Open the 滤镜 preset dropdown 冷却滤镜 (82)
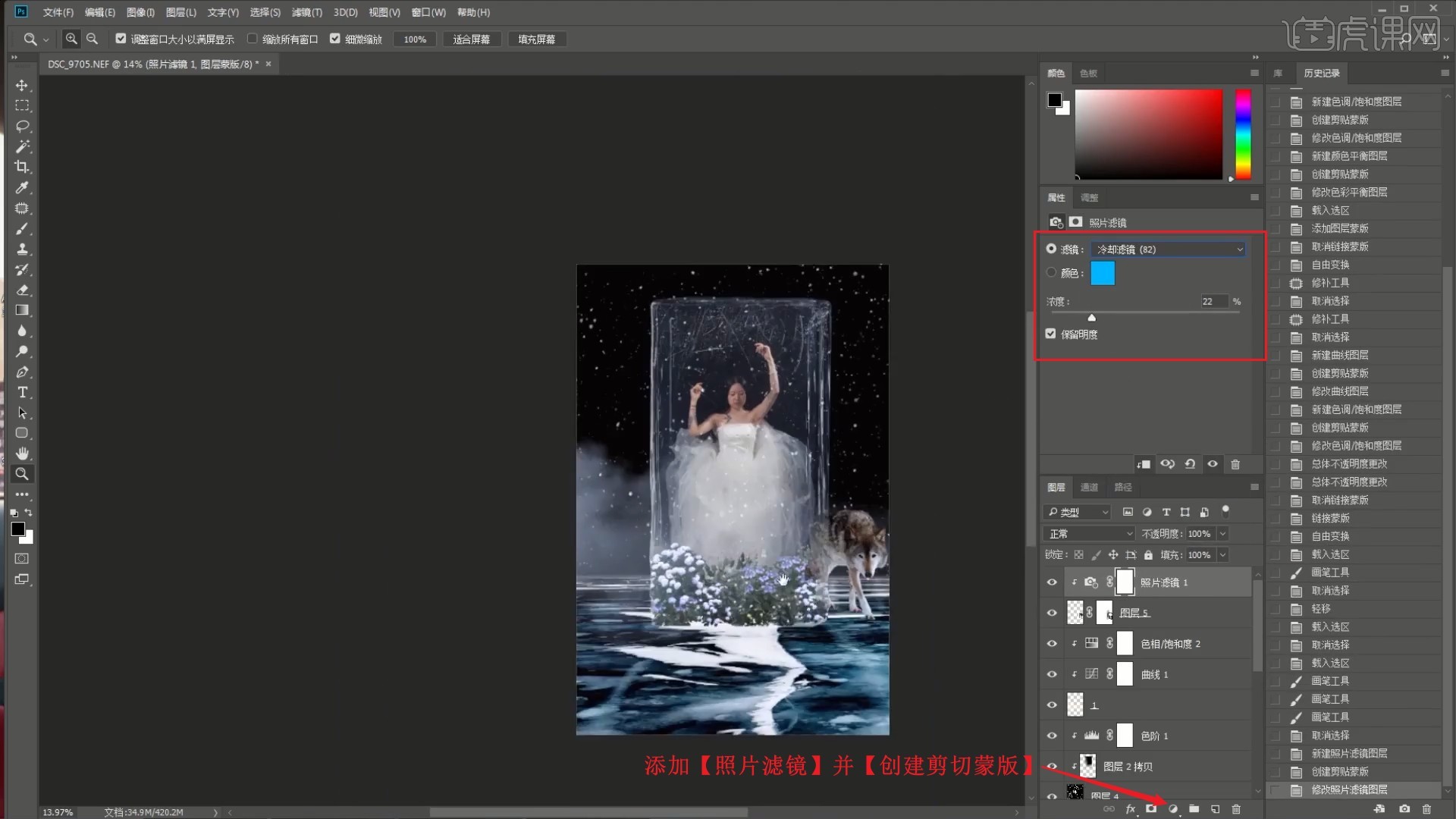This screenshot has height=819, width=1456. [1168, 249]
